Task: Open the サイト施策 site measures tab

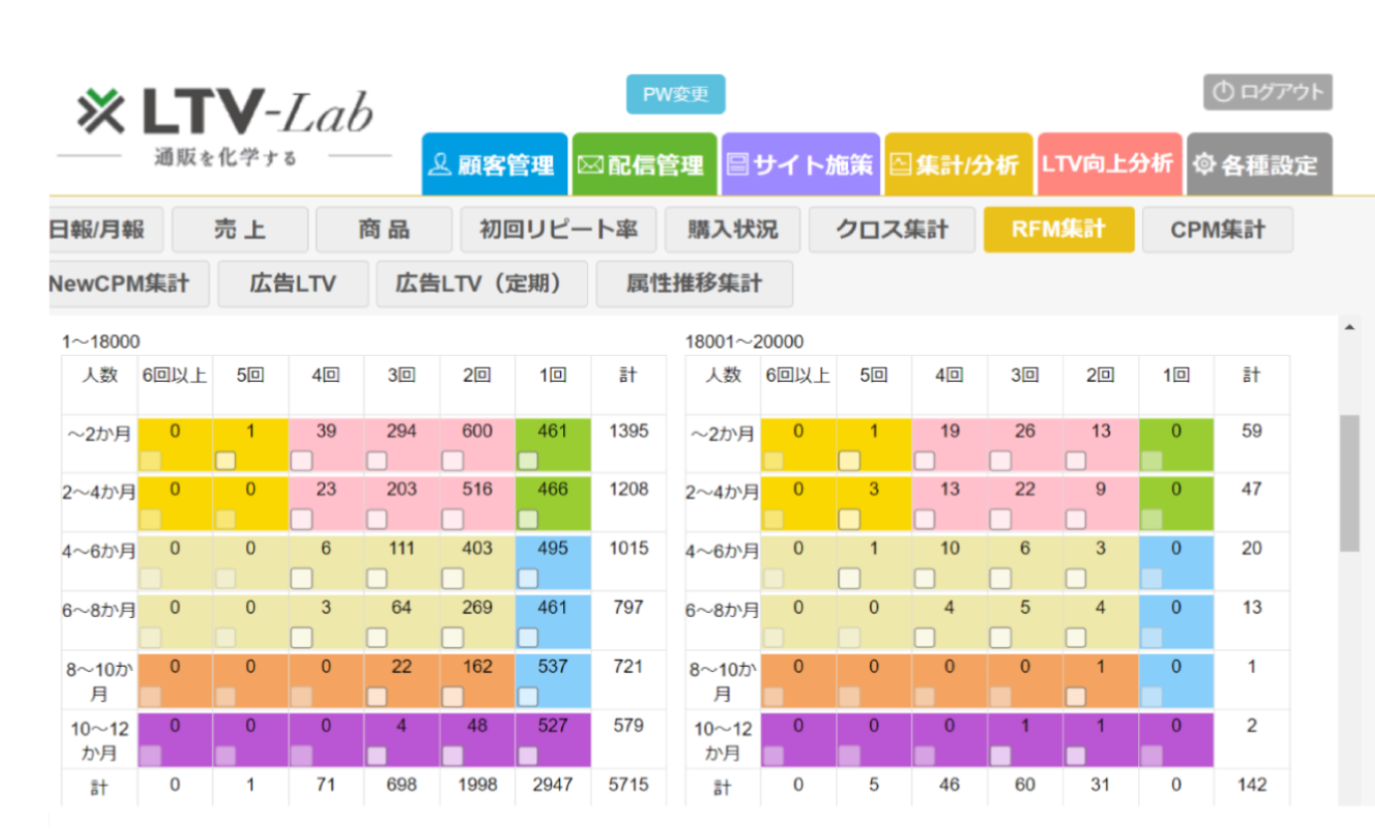Action: (x=801, y=165)
